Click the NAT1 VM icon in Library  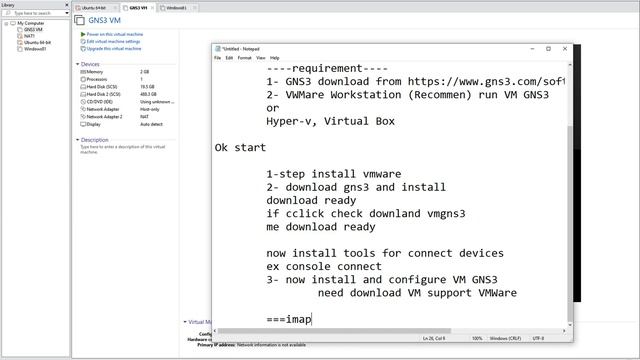click(20, 36)
